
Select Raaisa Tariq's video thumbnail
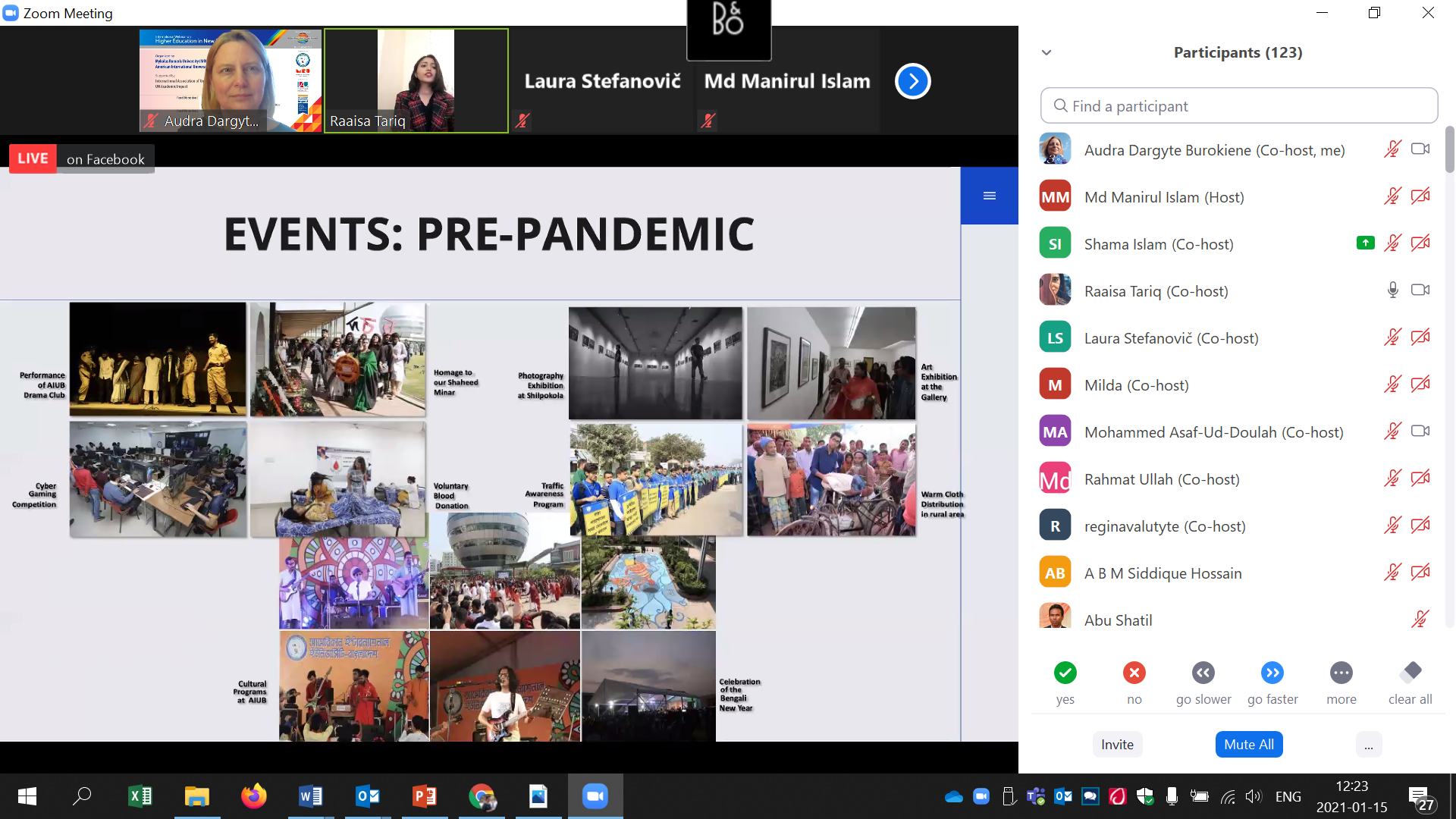[x=416, y=81]
